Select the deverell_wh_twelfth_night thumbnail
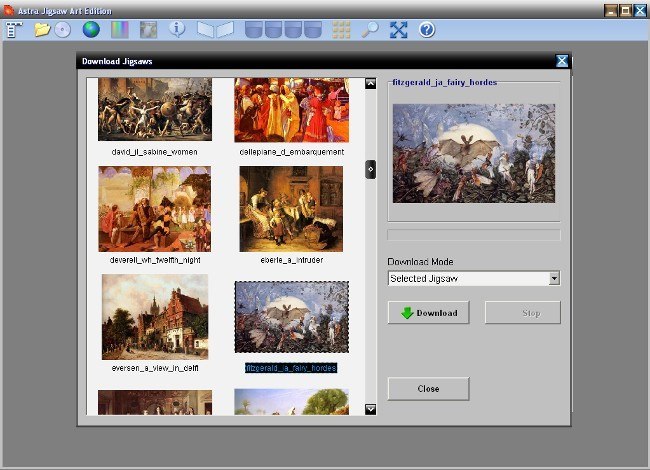This screenshot has height=470, width=650. click(x=155, y=209)
